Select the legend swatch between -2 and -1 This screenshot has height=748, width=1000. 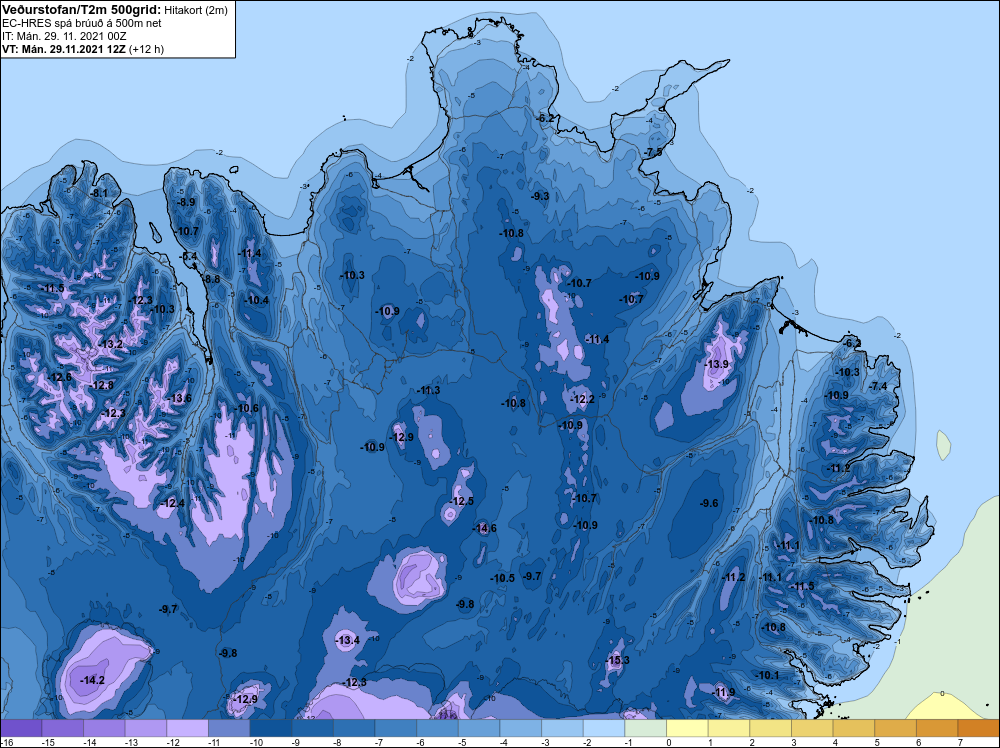[604, 728]
